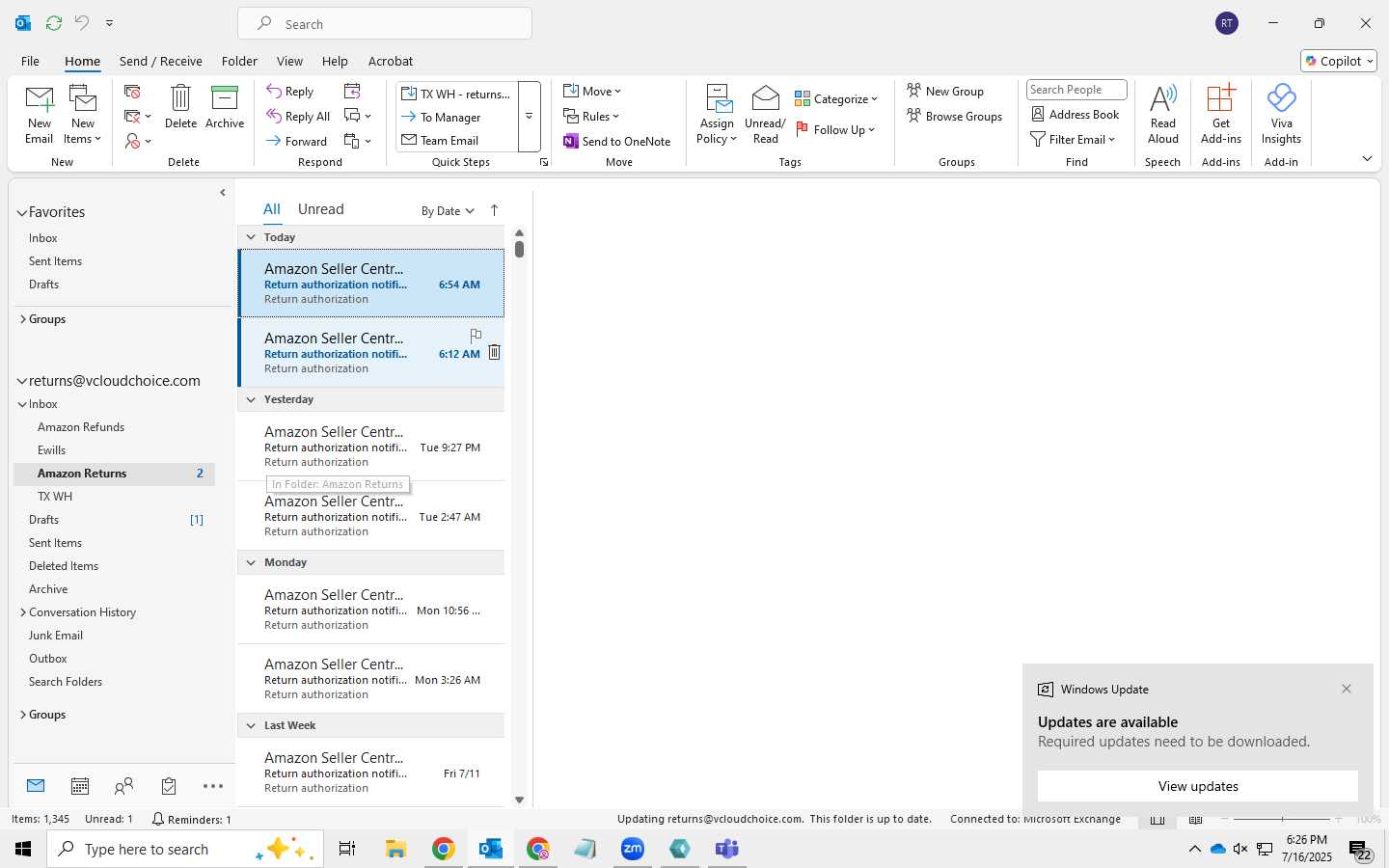Open the Junk options dropdown

tap(138, 142)
